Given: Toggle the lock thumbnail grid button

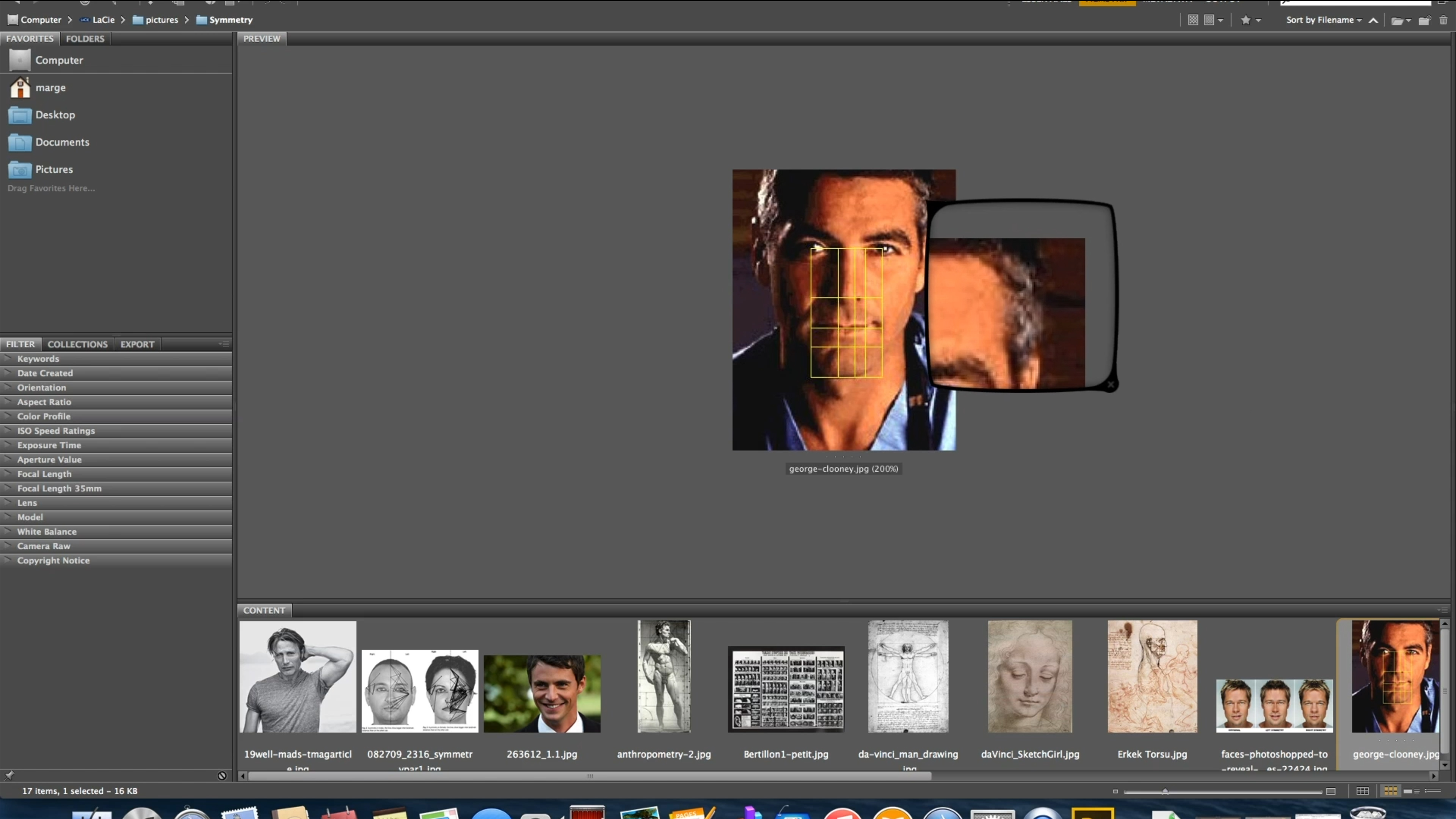Looking at the screenshot, I should pos(1362,791).
